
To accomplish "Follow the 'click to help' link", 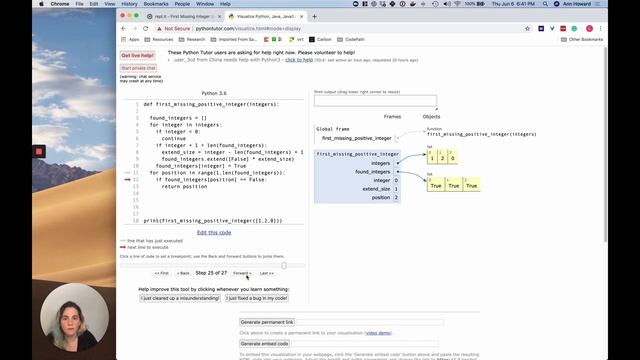I will pos(299,60).
